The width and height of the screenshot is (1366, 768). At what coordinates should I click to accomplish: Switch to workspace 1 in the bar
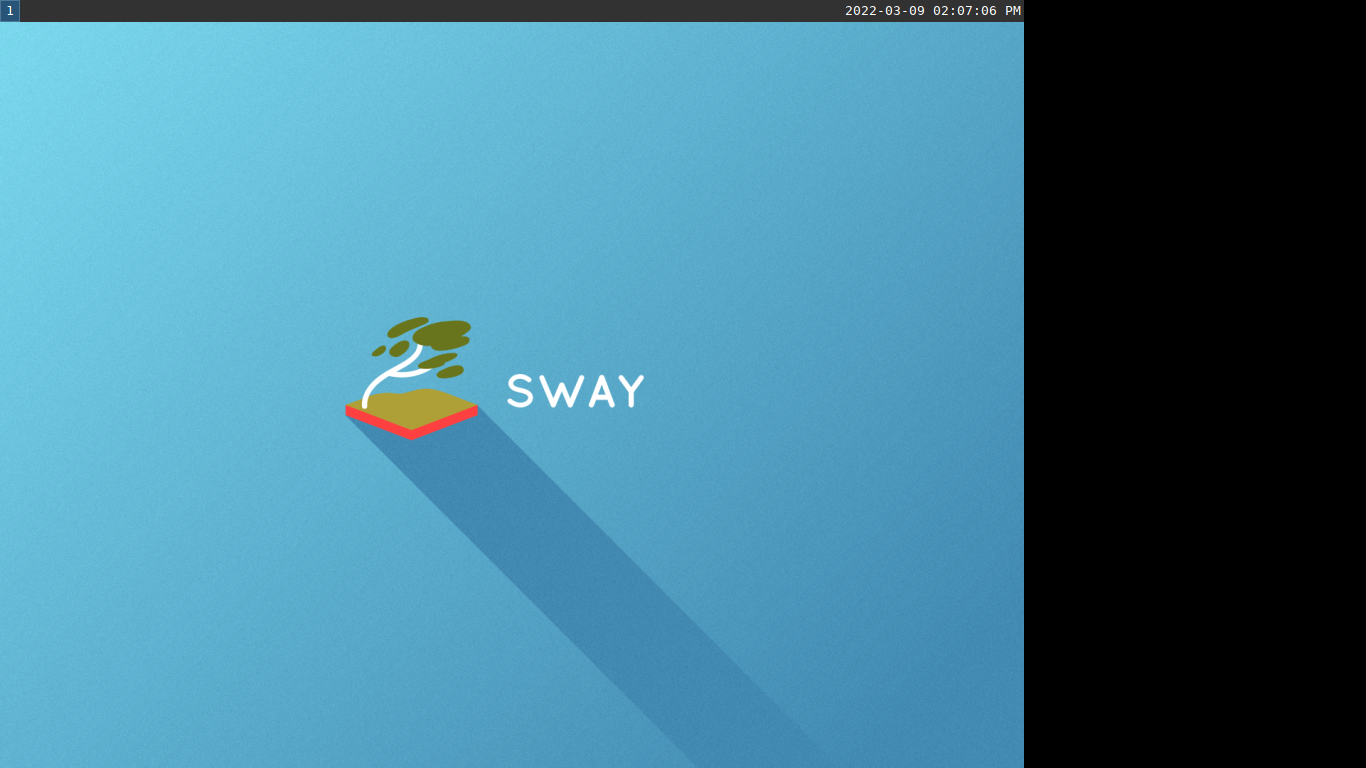point(10,11)
